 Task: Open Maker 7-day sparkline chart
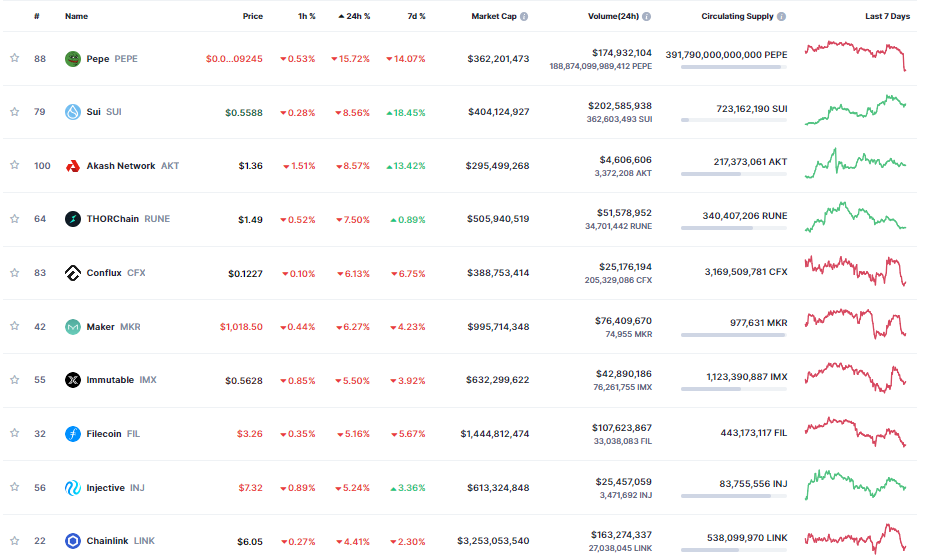click(855, 324)
